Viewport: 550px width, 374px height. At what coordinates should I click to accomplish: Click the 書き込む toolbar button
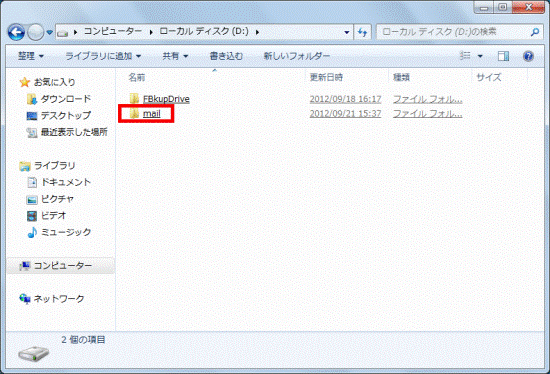pyautogui.click(x=226, y=56)
